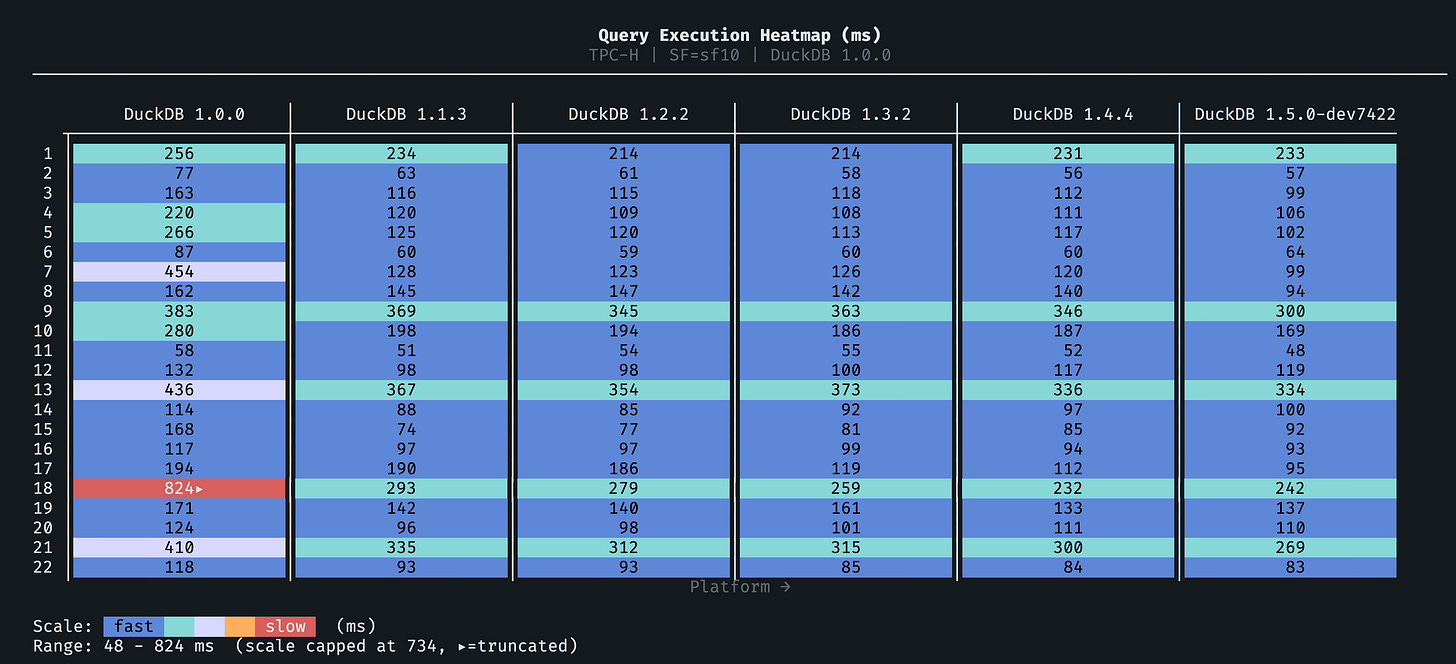Click the 345 cell under DuckDB 1.2.2

[624, 311]
